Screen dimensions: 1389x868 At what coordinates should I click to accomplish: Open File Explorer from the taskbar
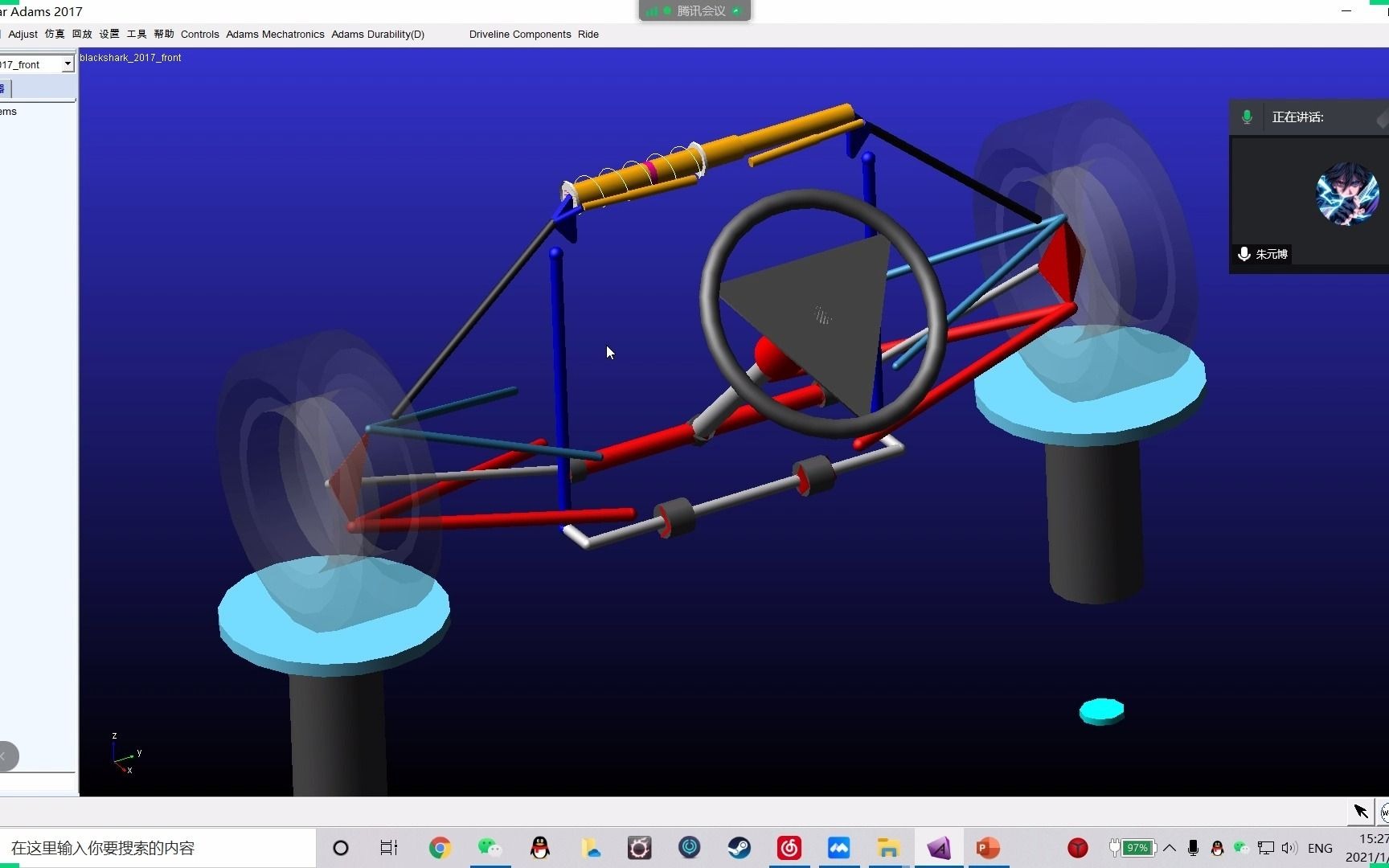[888, 848]
